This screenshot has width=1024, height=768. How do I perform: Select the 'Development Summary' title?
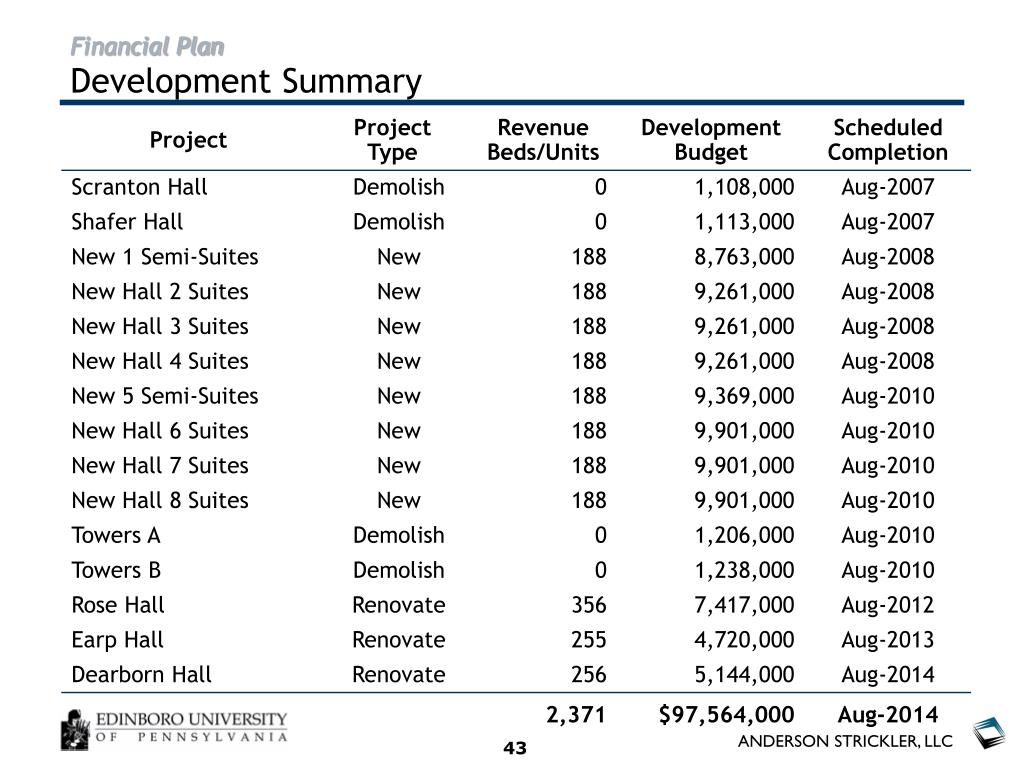click(x=246, y=82)
